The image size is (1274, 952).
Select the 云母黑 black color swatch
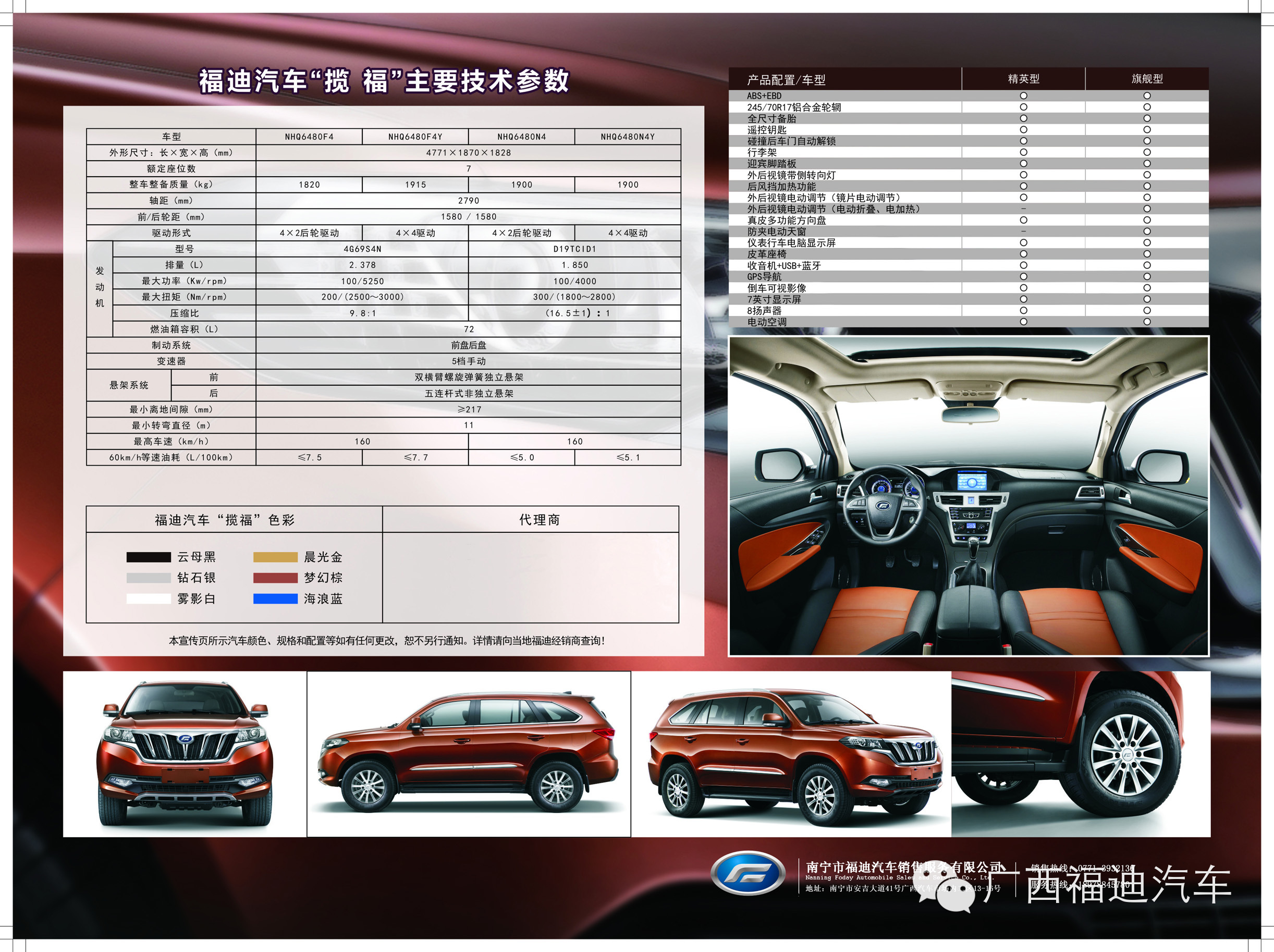pos(149,557)
